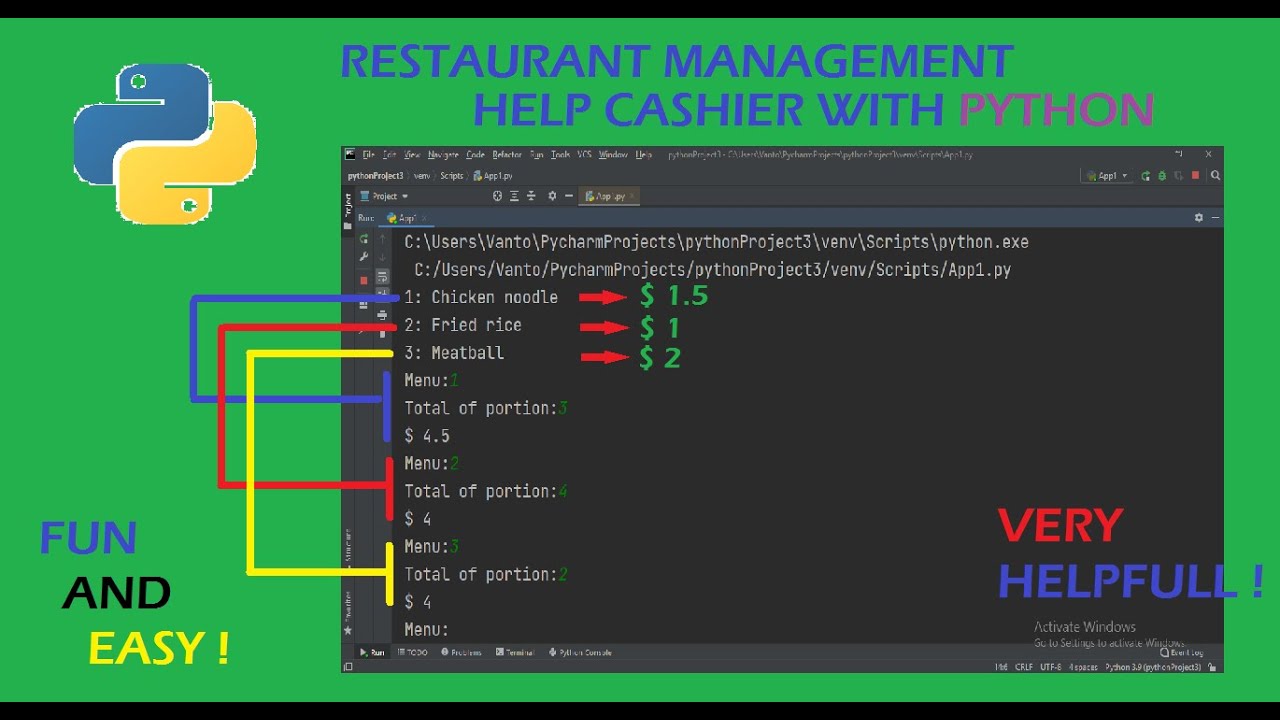Click the venv breadcrumb
Screen dimensions: 1280x720
[x=422, y=176]
